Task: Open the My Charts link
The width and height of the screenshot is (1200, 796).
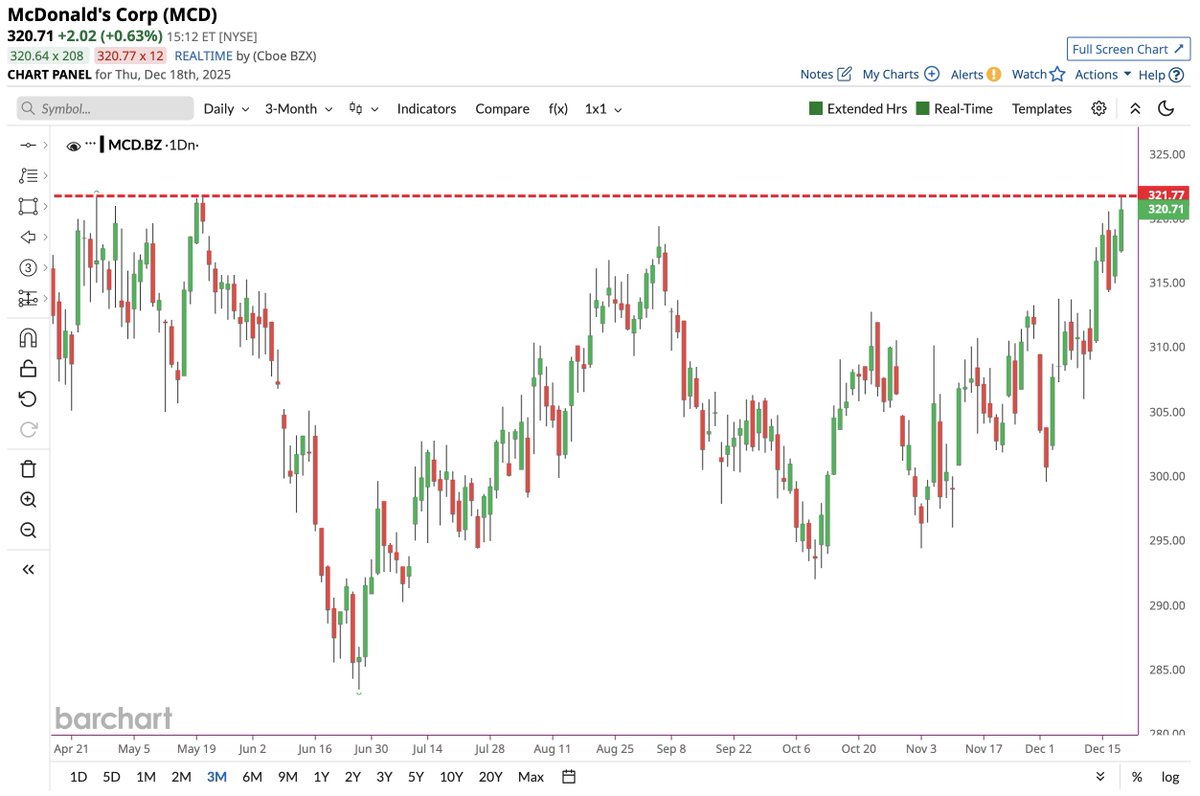Action: coord(891,74)
